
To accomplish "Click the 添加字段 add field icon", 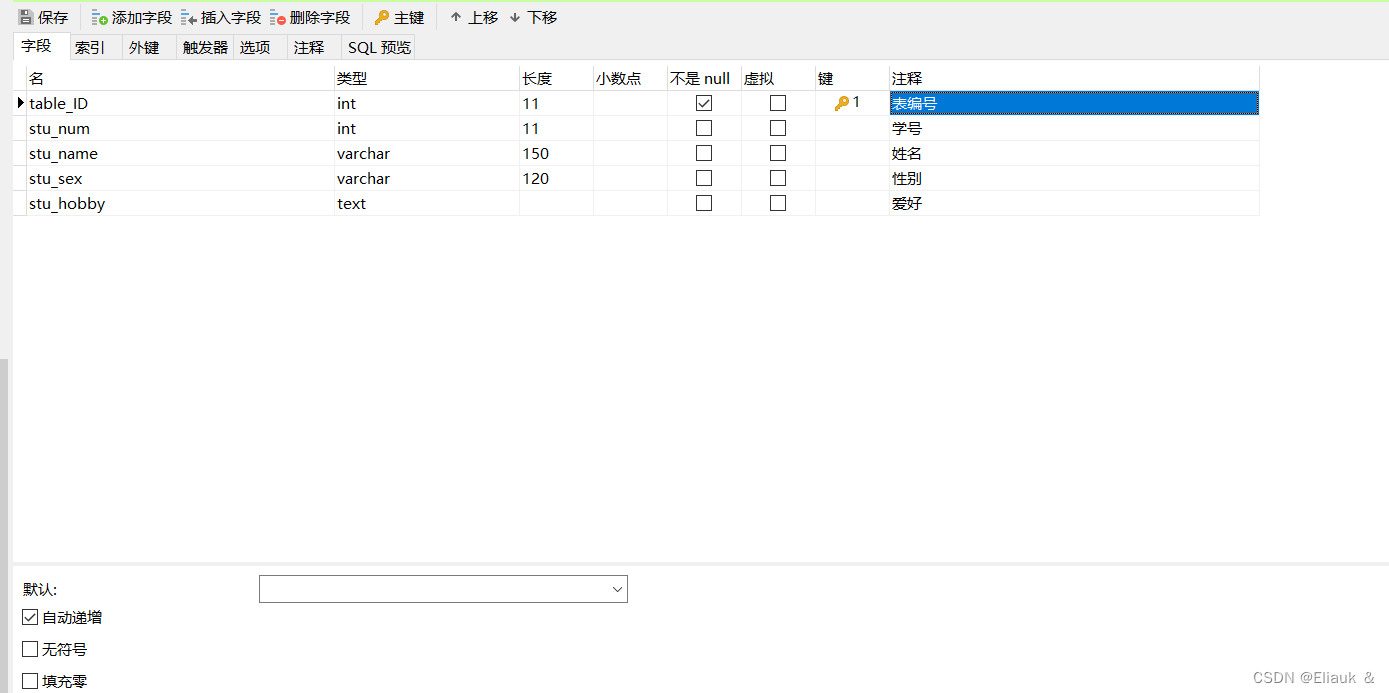I will pos(100,16).
